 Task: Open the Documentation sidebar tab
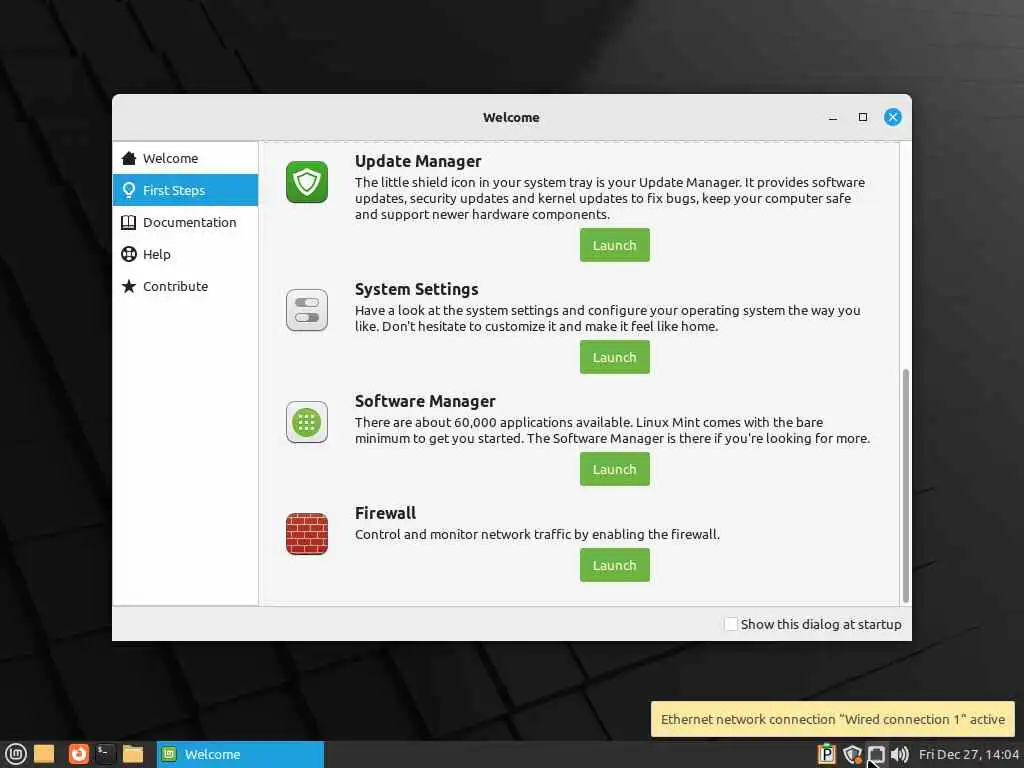point(185,222)
